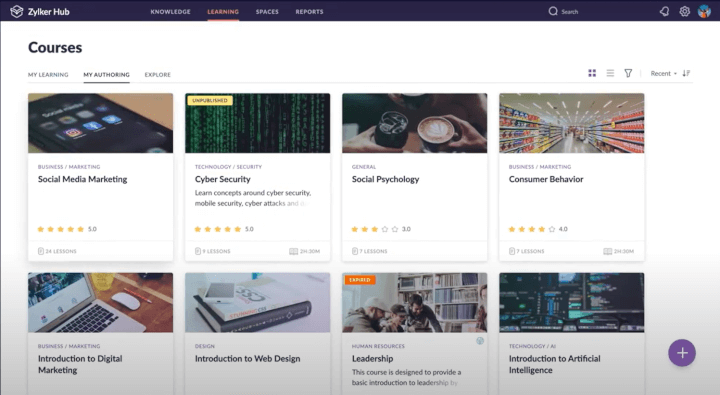The width and height of the screenshot is (720, 395).
Task: Click the search magnifier icon
Action: (553, 11)
